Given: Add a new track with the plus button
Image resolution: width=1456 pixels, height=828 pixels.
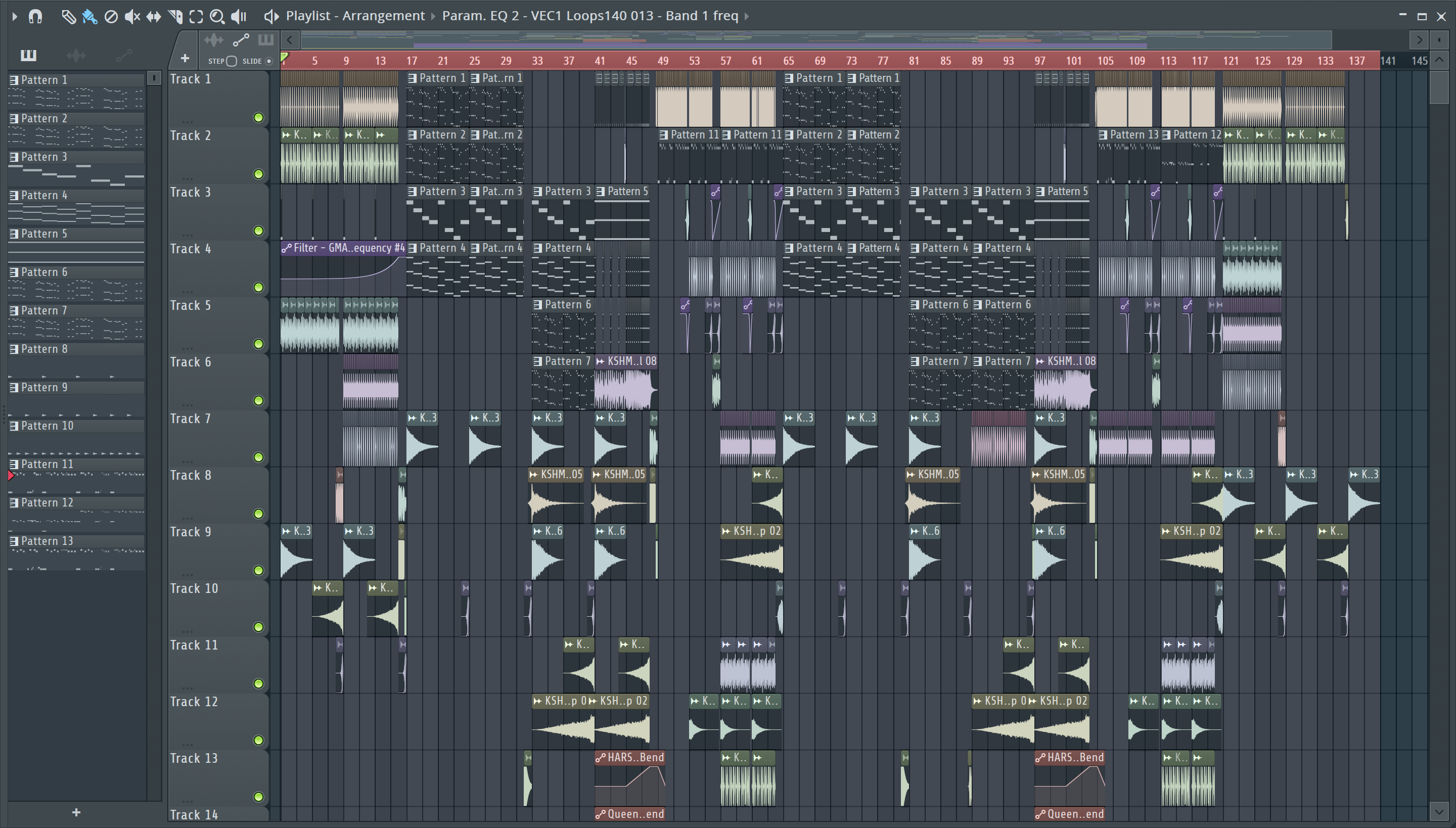Looking at the screenshot, I should 185,58.
